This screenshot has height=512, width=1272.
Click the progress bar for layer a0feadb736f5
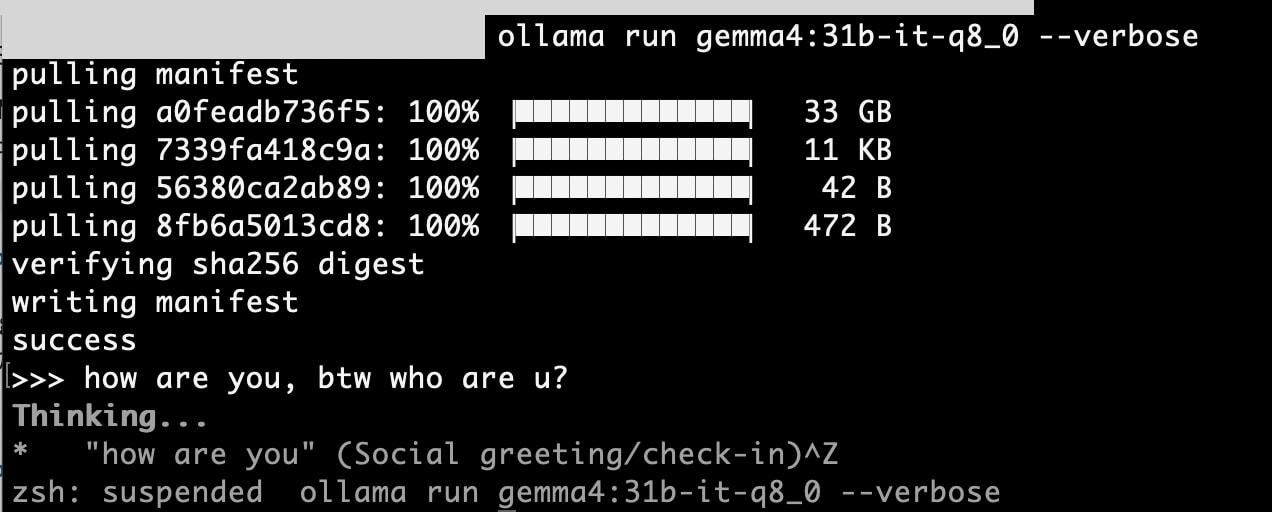[x=632, y=112]
